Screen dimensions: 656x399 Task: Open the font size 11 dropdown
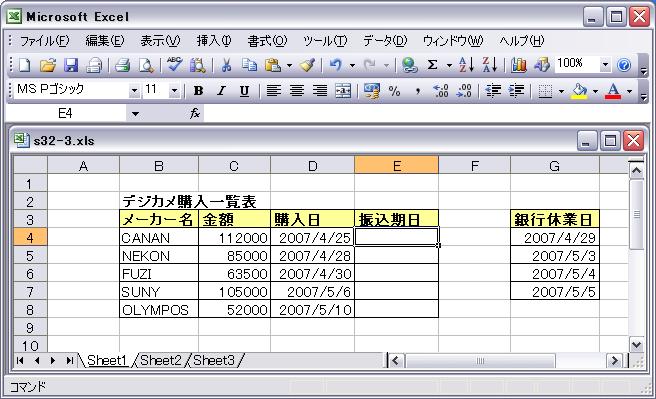(x=174, y=90)
